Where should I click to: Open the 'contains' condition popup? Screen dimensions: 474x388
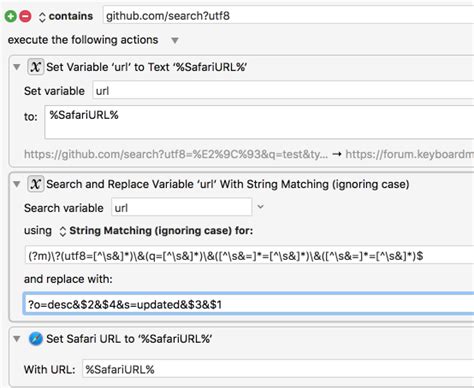pyautogui.click(x=66, y=16)
